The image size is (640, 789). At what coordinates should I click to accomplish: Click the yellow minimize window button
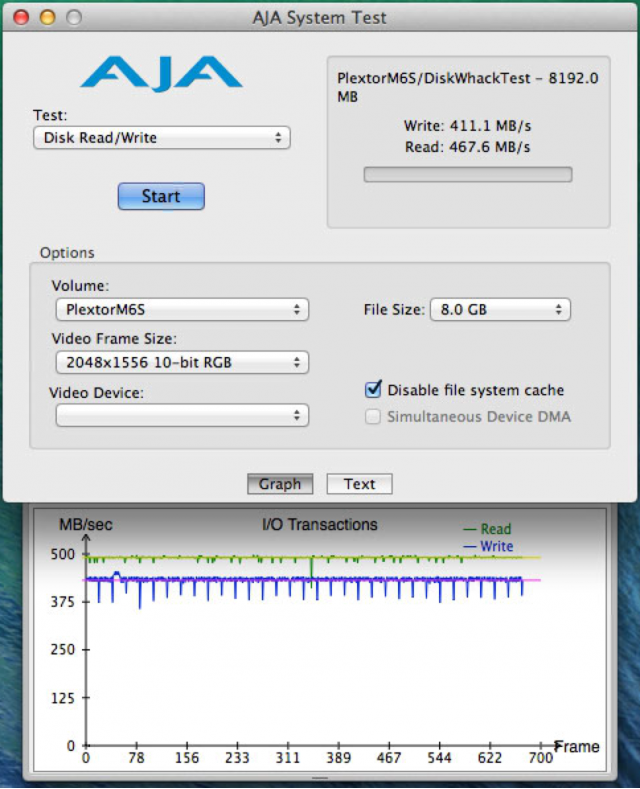tap(48, 18)
